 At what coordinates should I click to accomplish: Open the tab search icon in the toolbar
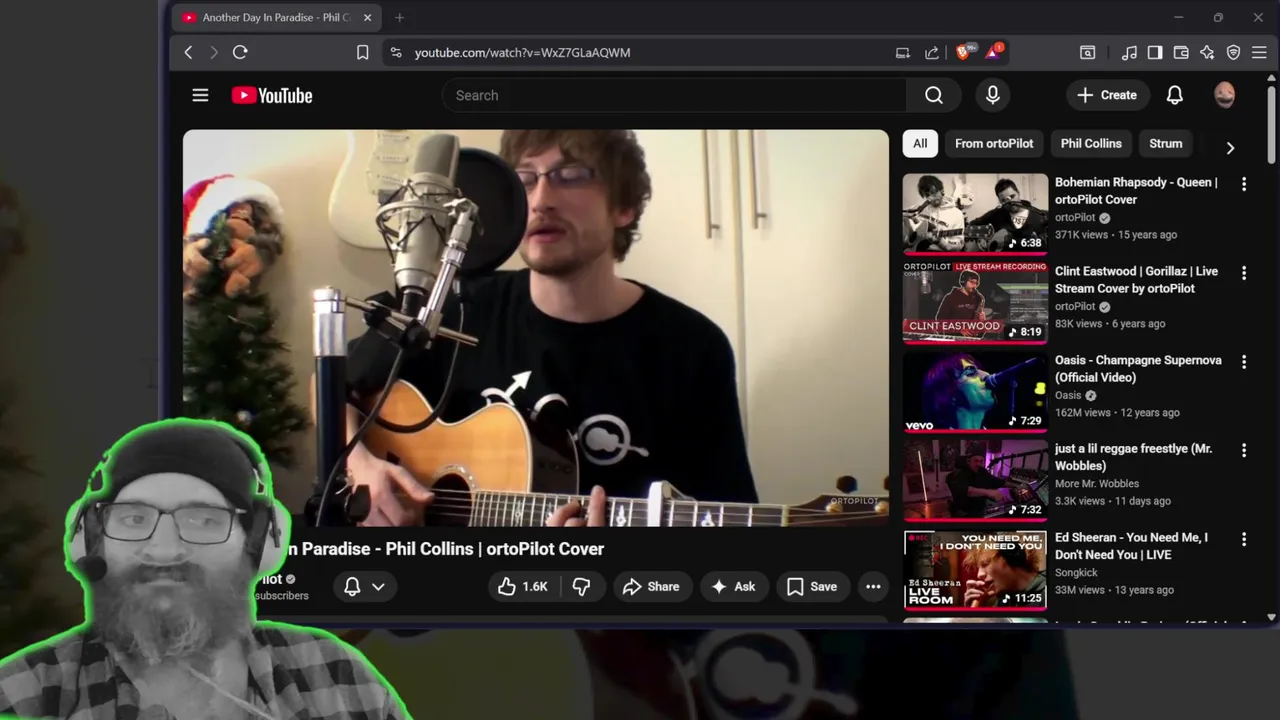[1087, 52]
